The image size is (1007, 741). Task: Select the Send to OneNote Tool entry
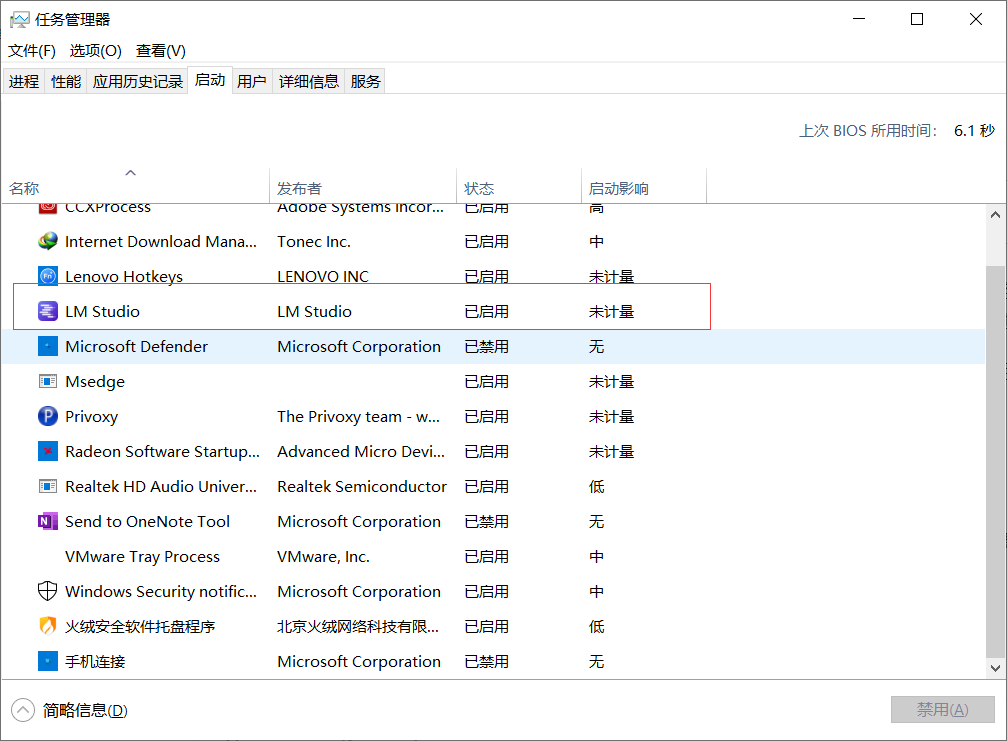pyautogui.click(x=147, y=521)
